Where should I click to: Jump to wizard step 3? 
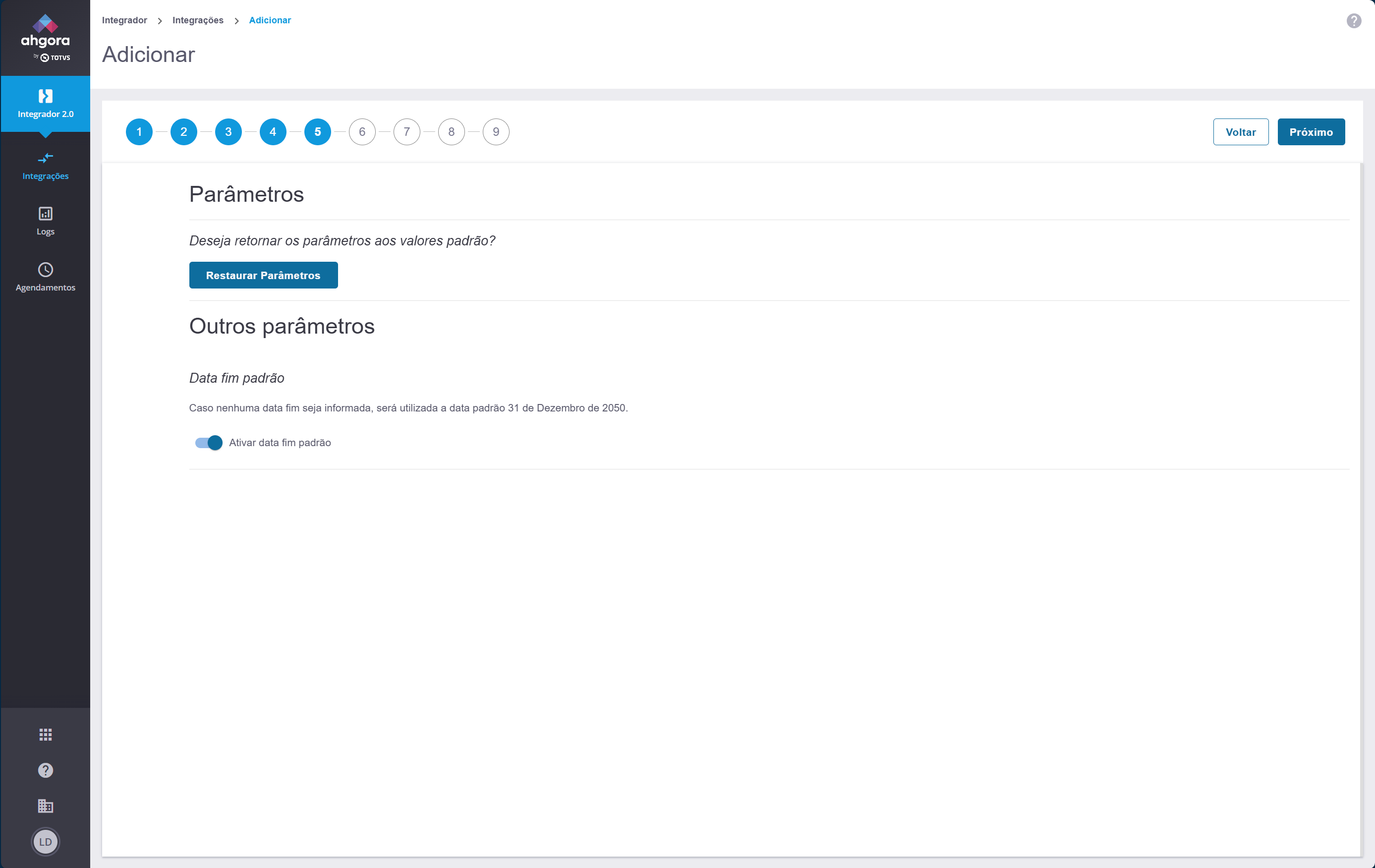tap(228, 132)
